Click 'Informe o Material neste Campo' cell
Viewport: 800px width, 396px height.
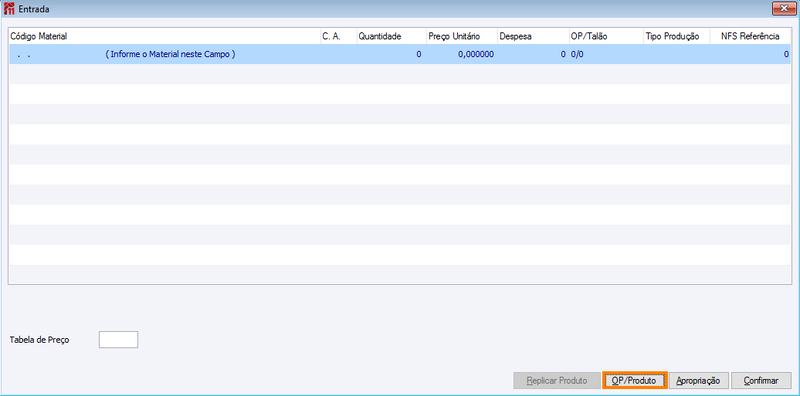[170, 54]
